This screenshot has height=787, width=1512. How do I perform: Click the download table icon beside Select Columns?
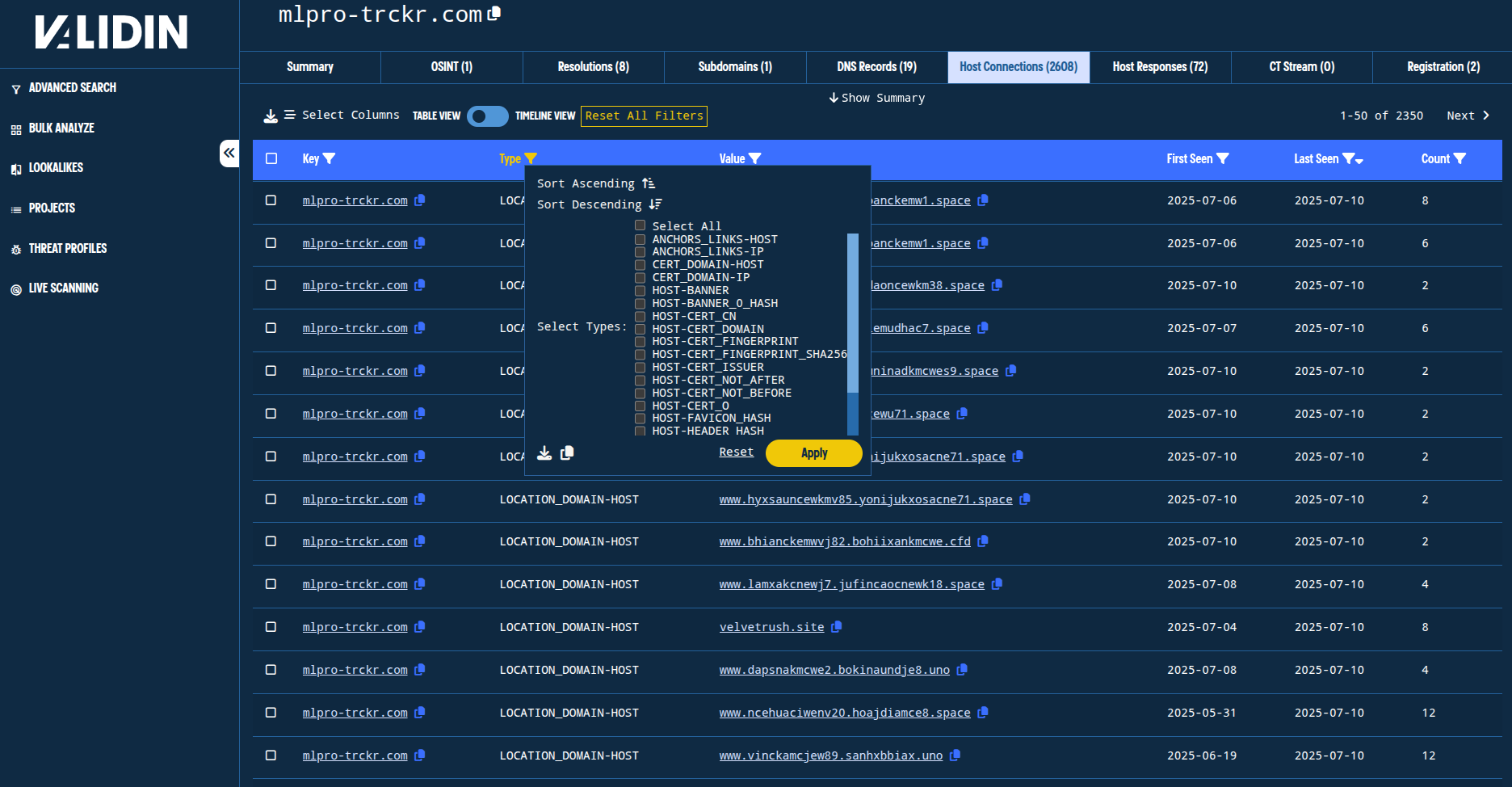click(271, 116)
